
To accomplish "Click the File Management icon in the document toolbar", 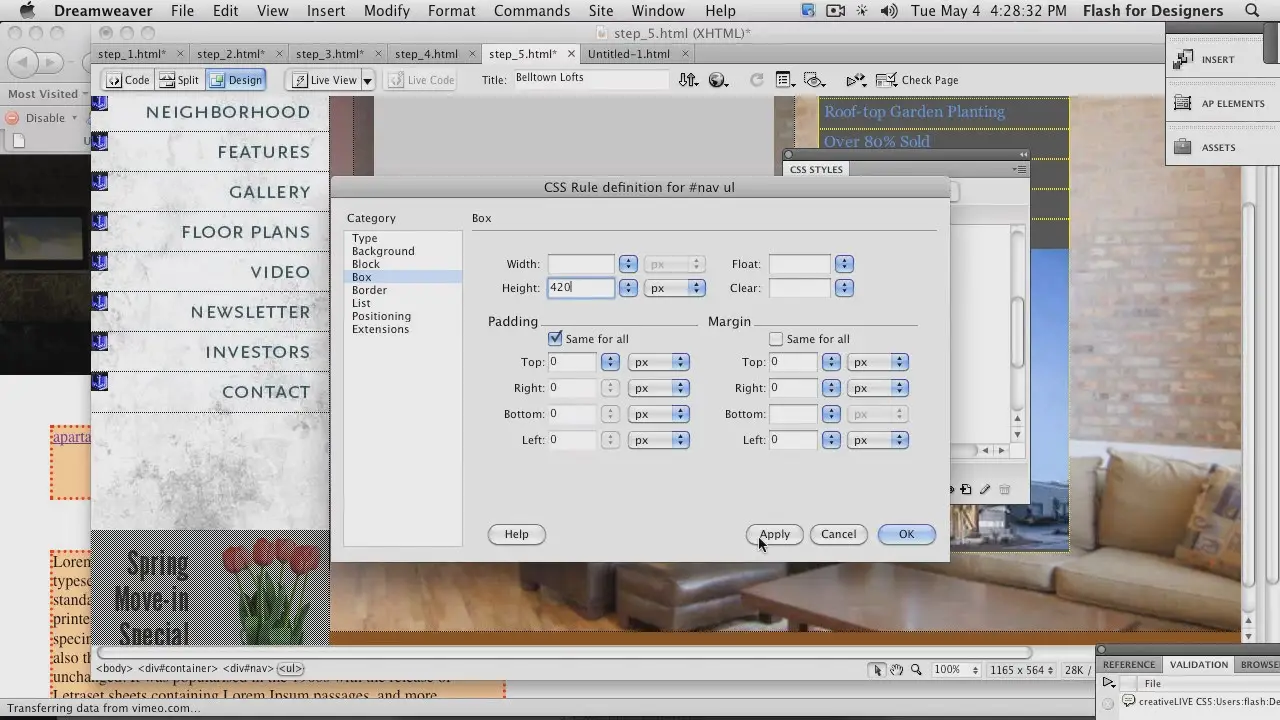I will [688, 80].
